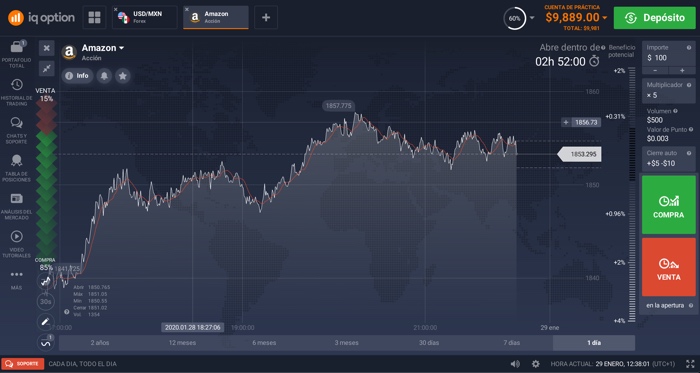Click the Beneficio potencial scale bar
700x373 pixels.
pos(632,195)
